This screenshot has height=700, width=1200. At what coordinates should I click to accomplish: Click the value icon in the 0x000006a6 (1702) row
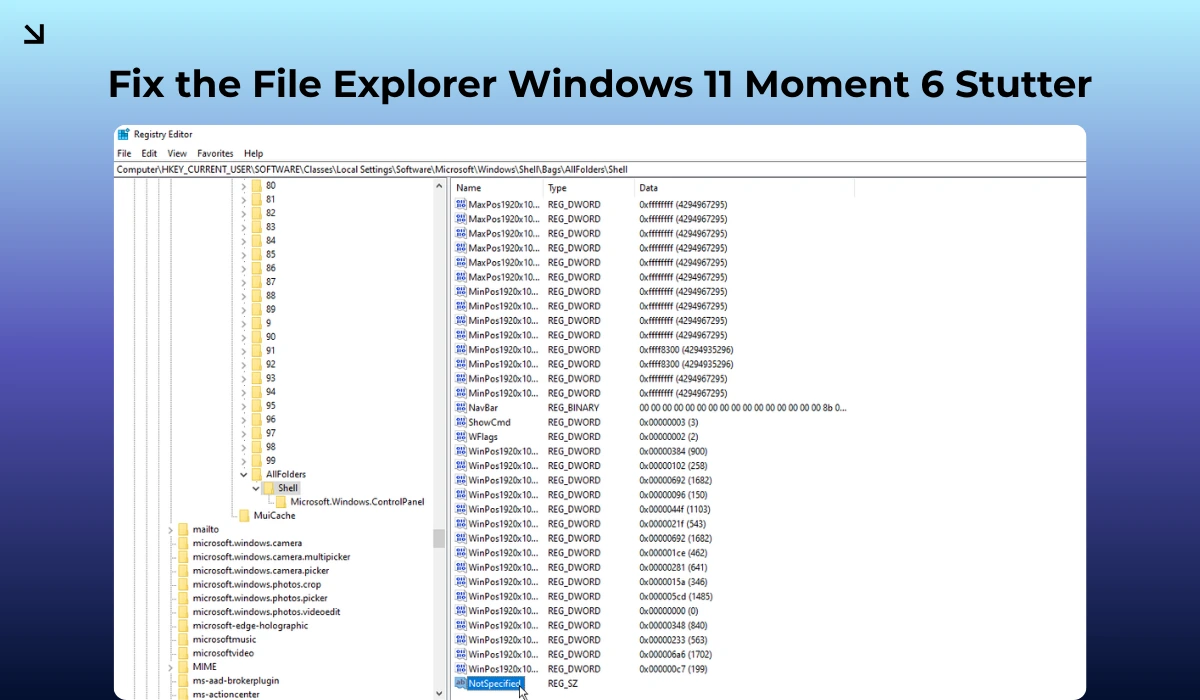pyautogui.click(x=461, y=654)
